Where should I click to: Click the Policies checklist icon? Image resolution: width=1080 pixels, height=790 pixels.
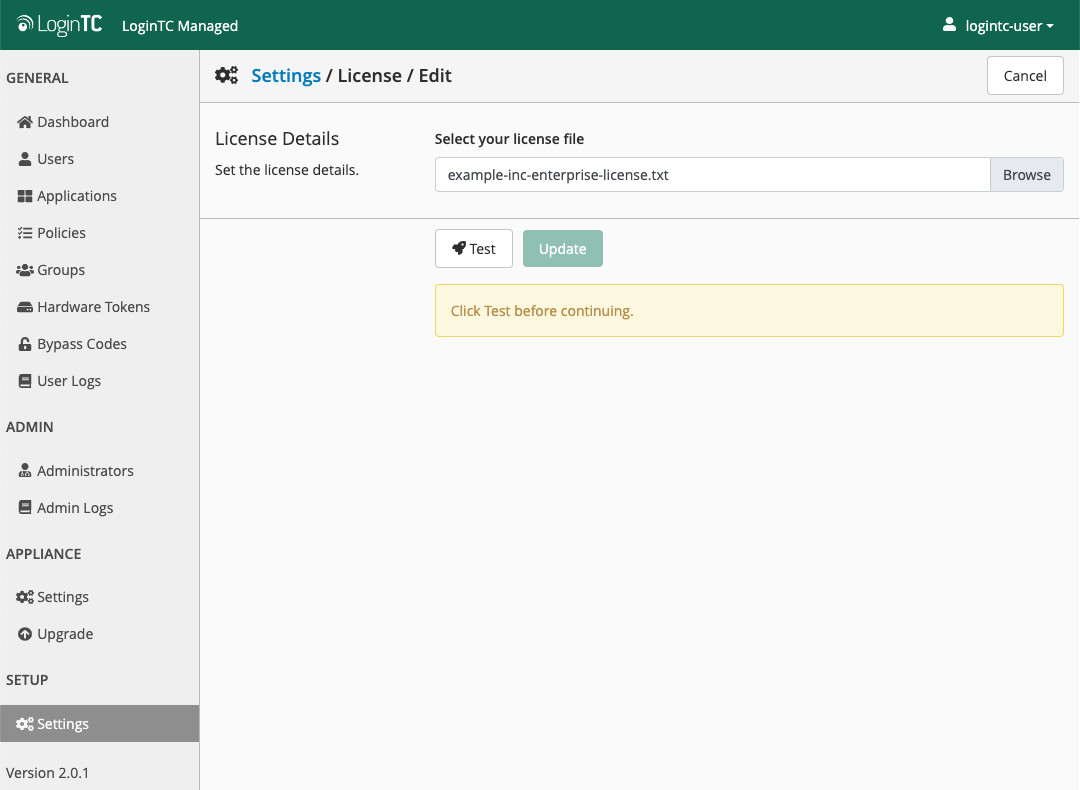[x=25, y=233]
